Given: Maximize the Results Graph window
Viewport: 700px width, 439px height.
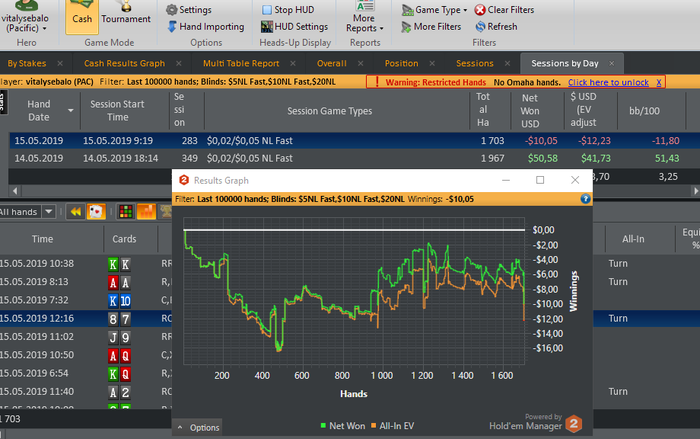Looking at the screenshot, I should tap(540, 180).
